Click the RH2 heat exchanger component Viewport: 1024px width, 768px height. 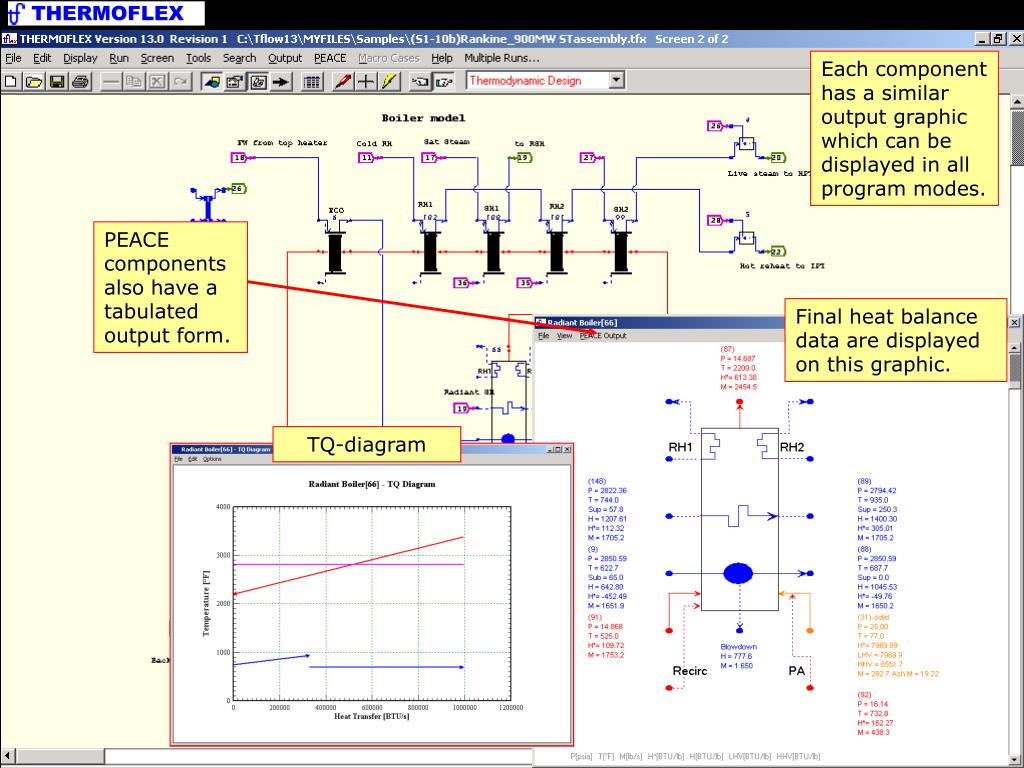(x=557, y=253)
